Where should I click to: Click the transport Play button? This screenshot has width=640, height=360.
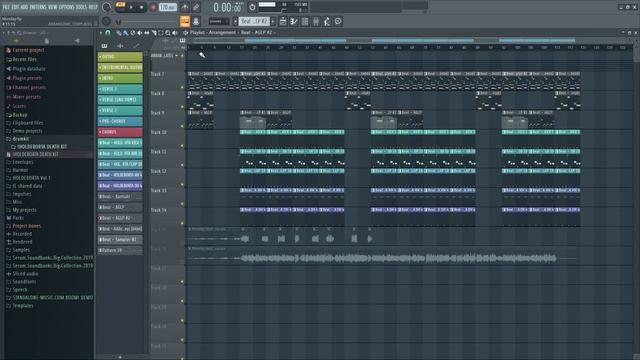[131, 7]
